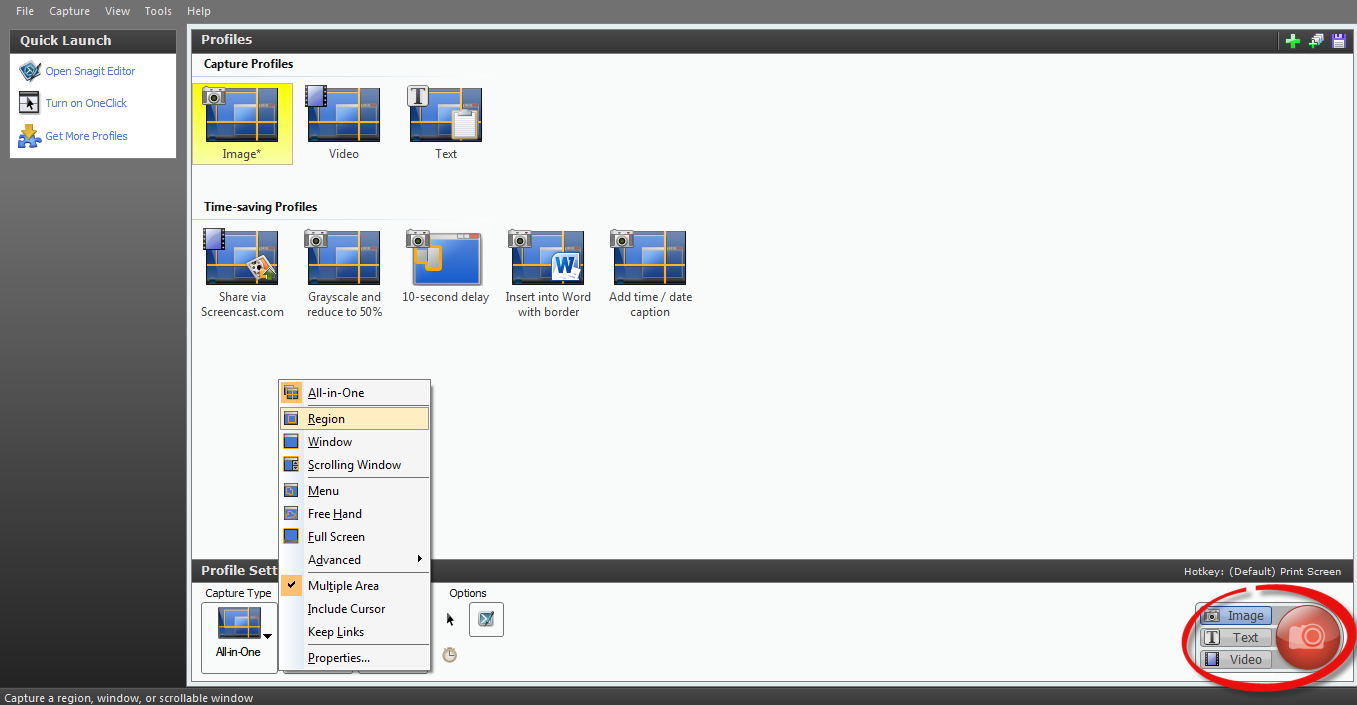Select the 10-second delay profile
Viewport: 1357px width, 705px height.
point(445,266)
